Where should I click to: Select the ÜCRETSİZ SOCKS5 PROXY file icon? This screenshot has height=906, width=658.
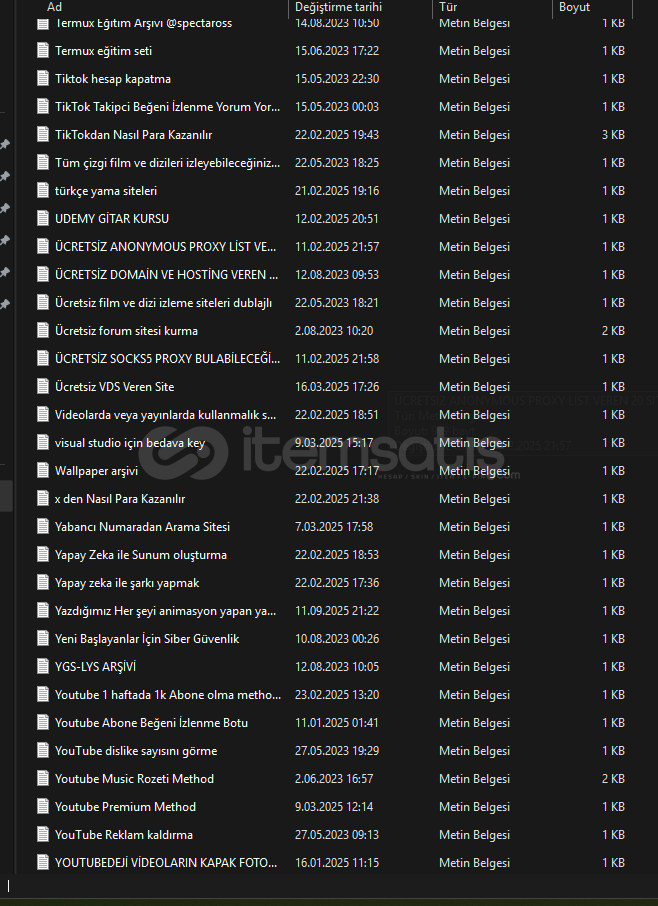43,359
